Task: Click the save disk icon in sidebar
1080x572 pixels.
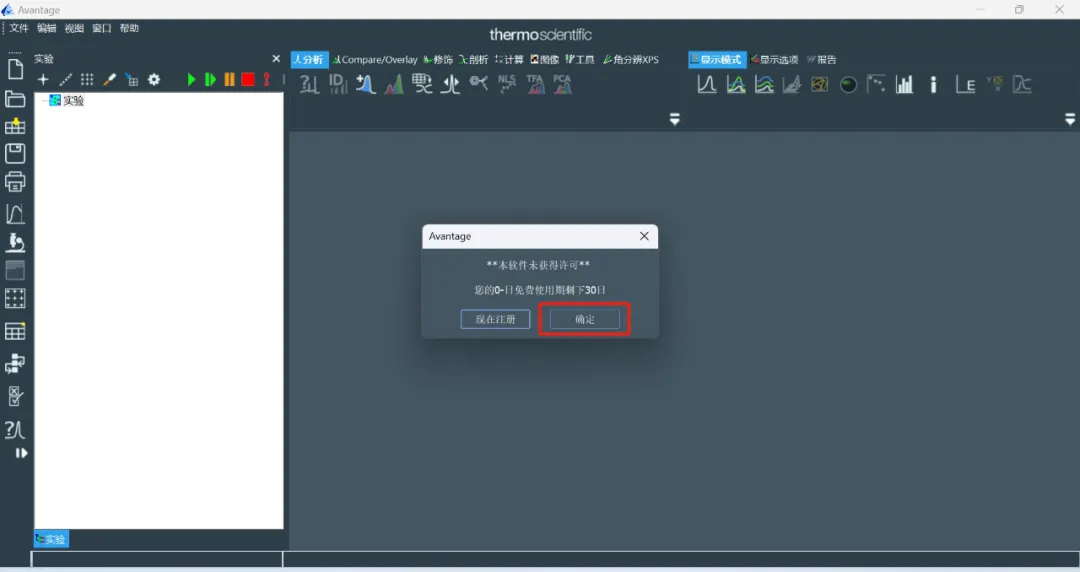Action: 15,153
